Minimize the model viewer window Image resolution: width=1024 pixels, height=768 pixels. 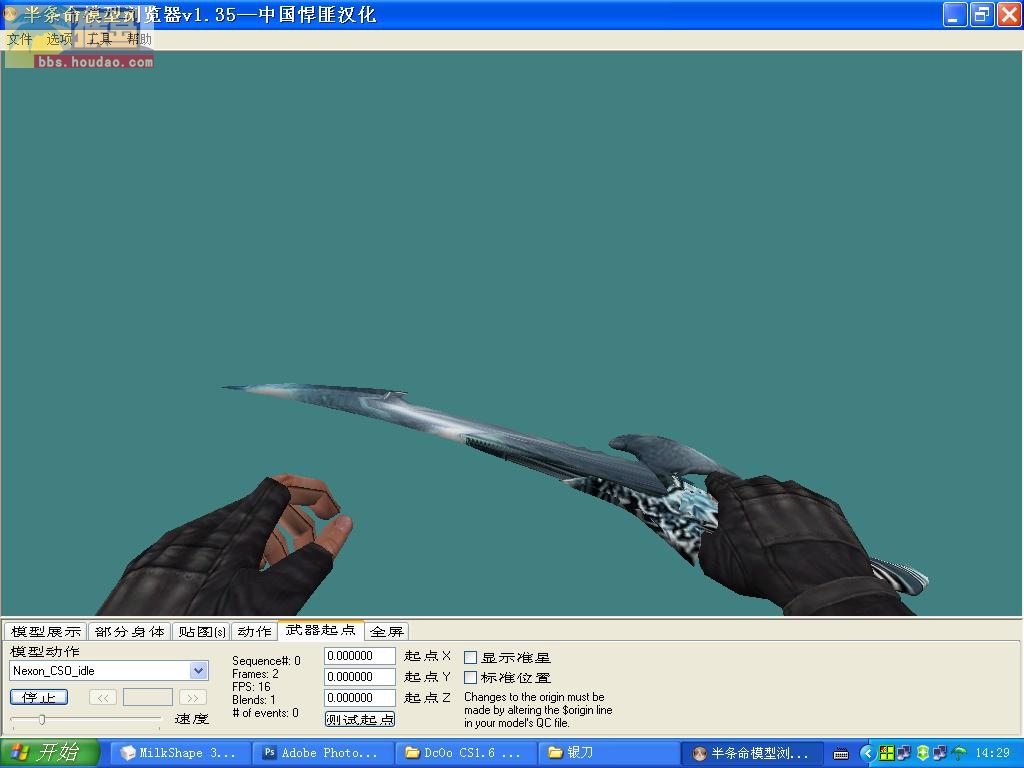click(955, 14)
